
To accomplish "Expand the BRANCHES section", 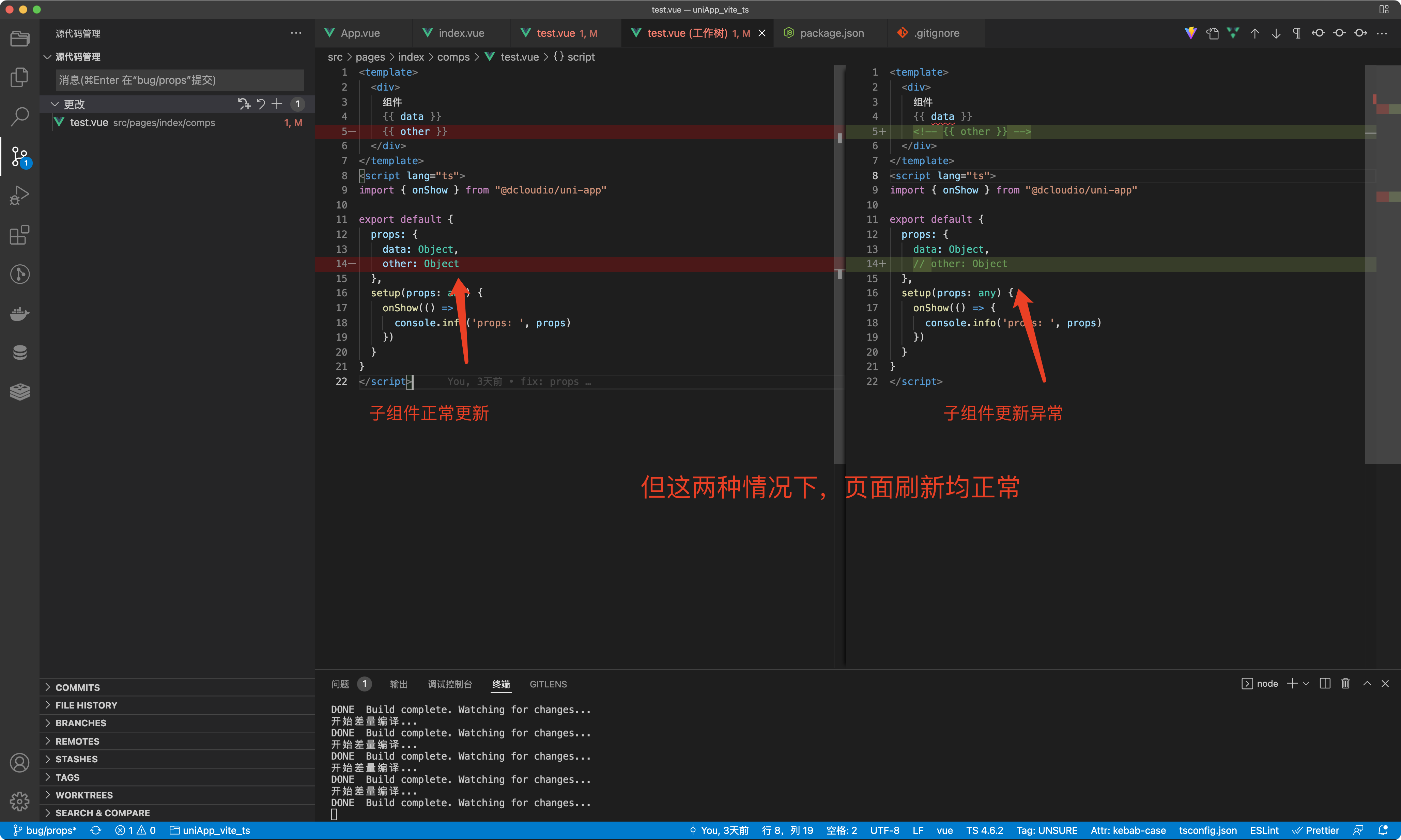I will [81, 723].
